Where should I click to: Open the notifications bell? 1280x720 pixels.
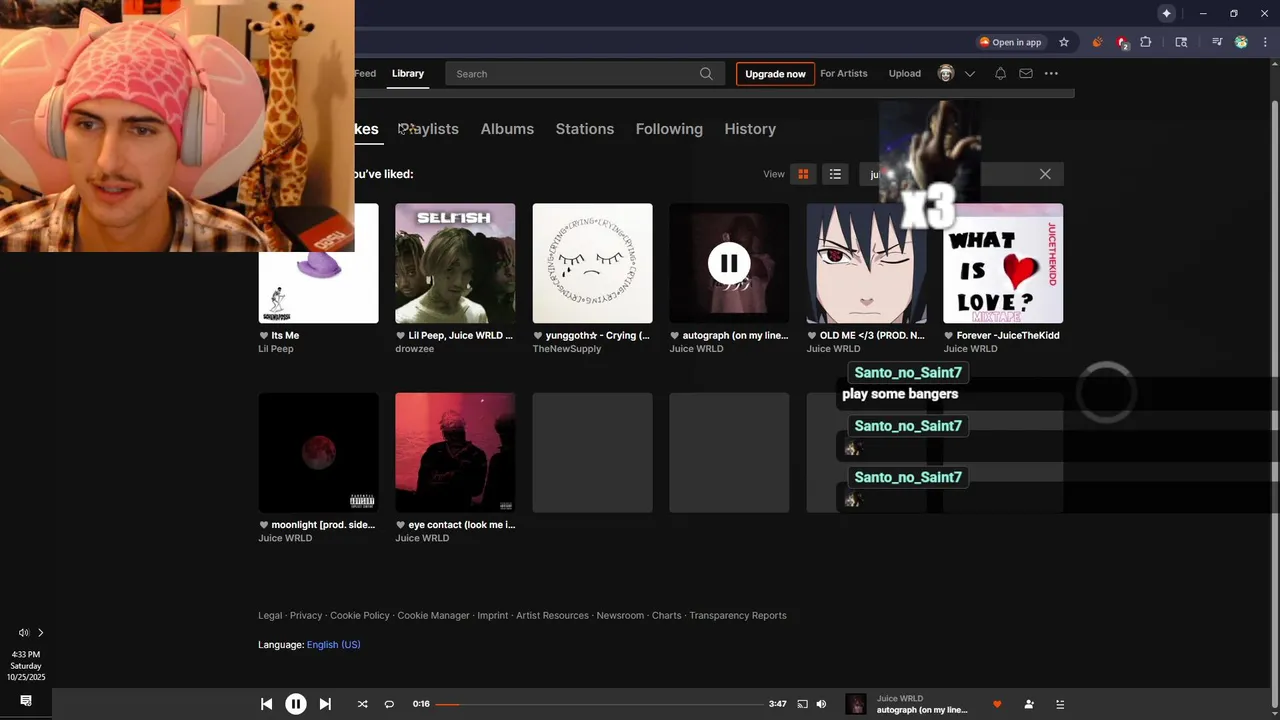point(1000,73)
